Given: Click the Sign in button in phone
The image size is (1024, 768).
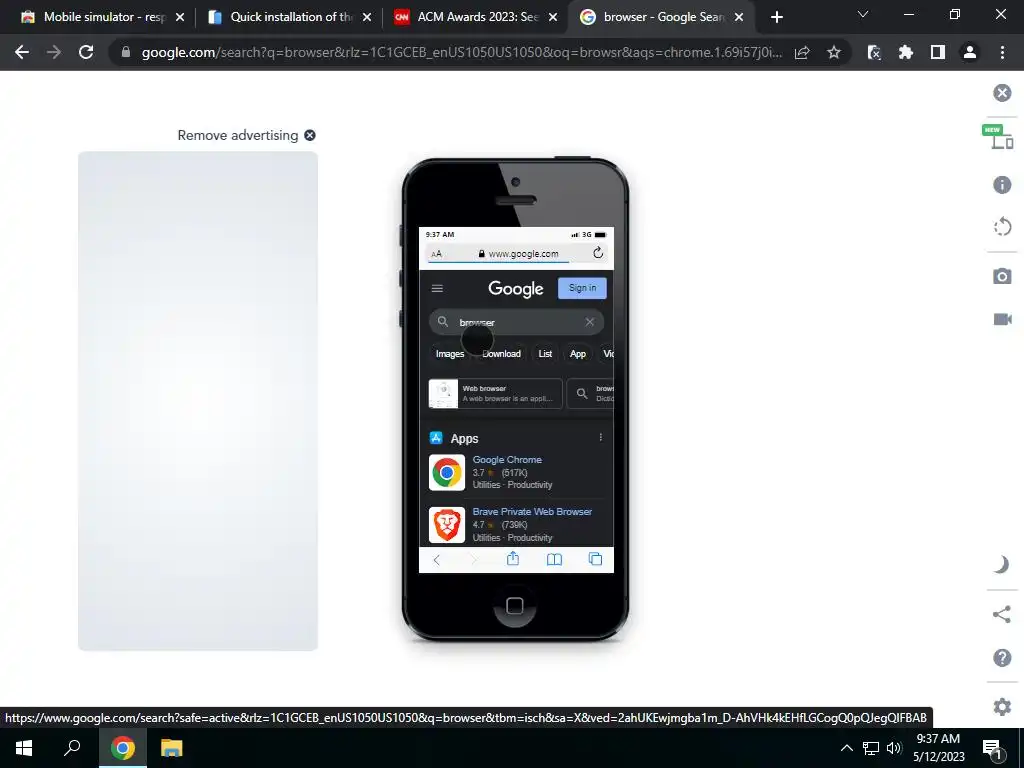Looking at the screenshot, I should coord(582,288).
